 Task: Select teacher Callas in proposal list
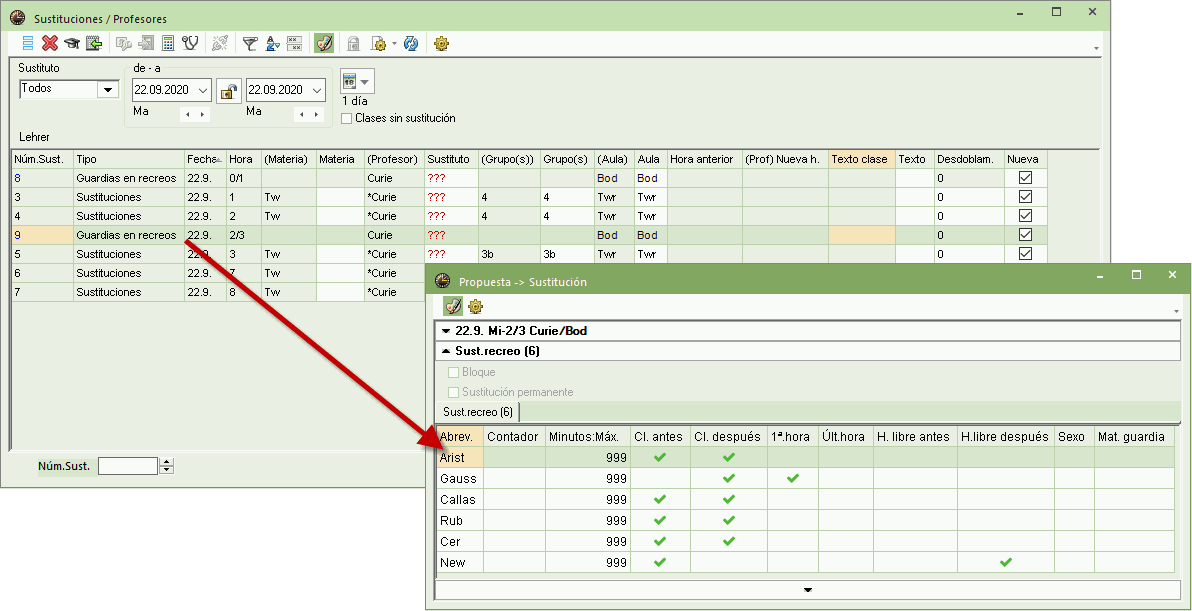click(x=458, y=500)
